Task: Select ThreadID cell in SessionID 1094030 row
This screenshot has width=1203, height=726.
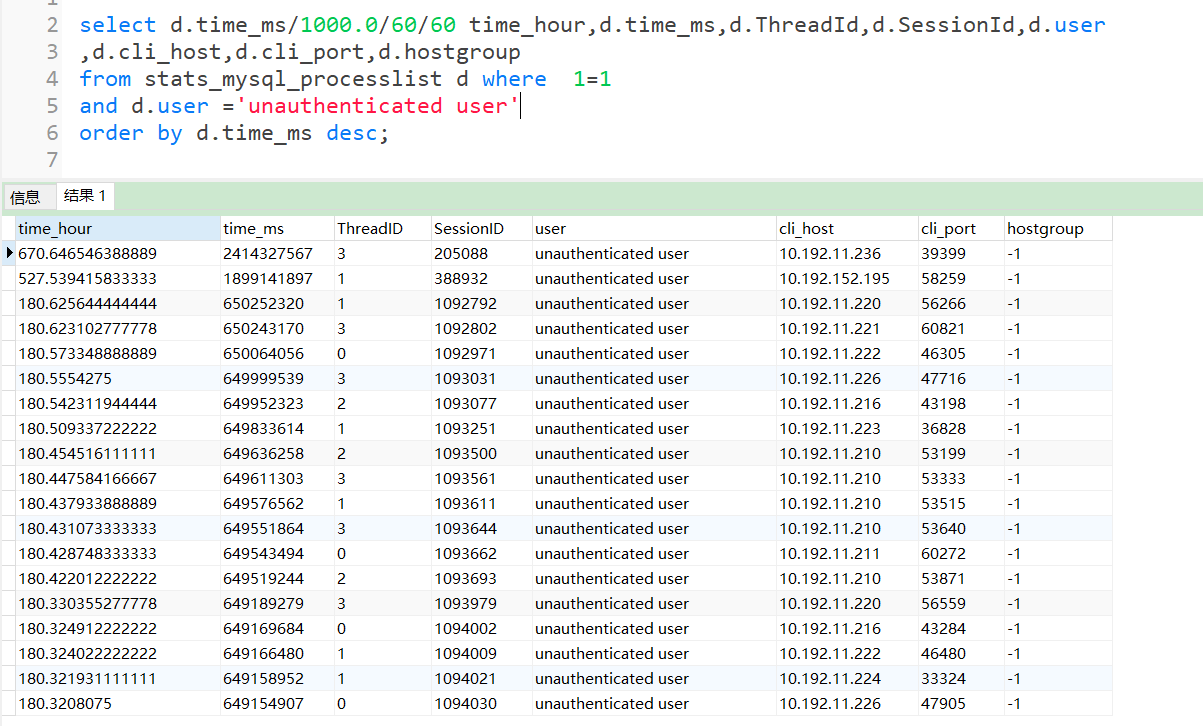Action: coord(382,704)
